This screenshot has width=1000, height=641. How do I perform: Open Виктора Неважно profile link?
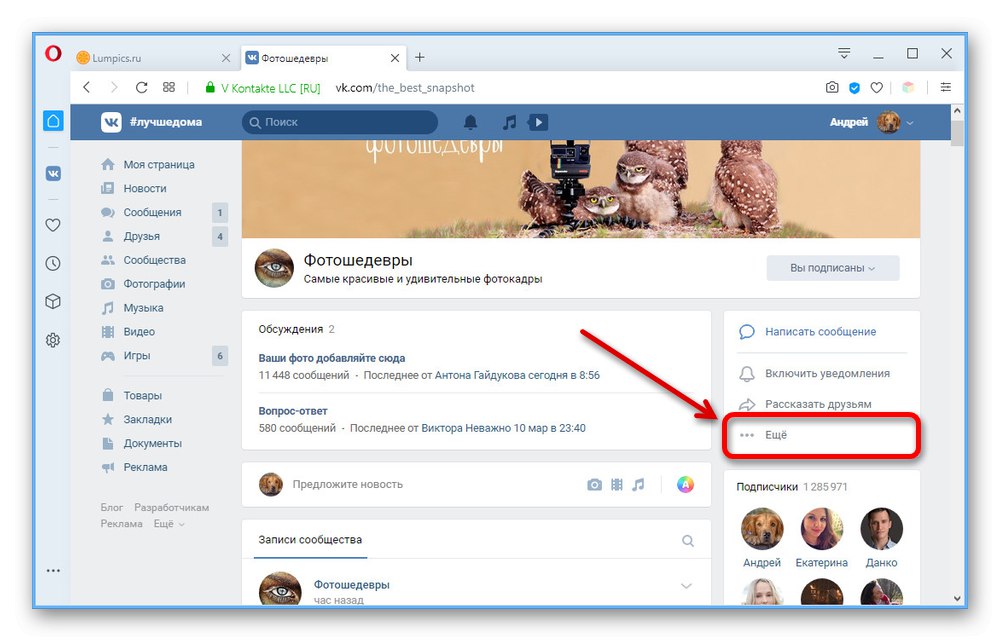[466, 429]
